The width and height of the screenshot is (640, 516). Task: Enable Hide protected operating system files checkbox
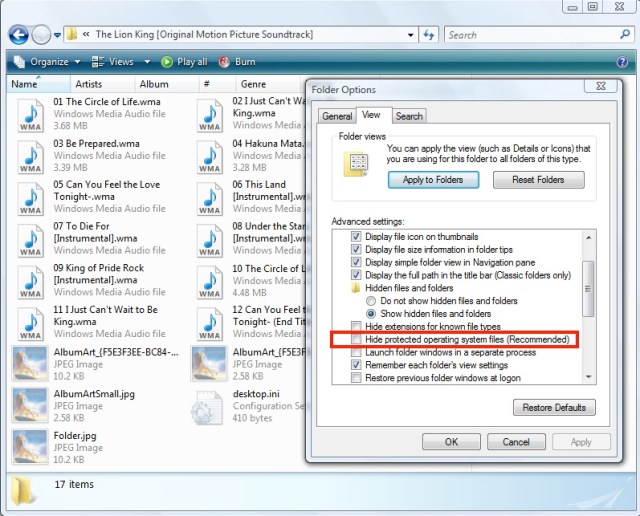point(355,341)
